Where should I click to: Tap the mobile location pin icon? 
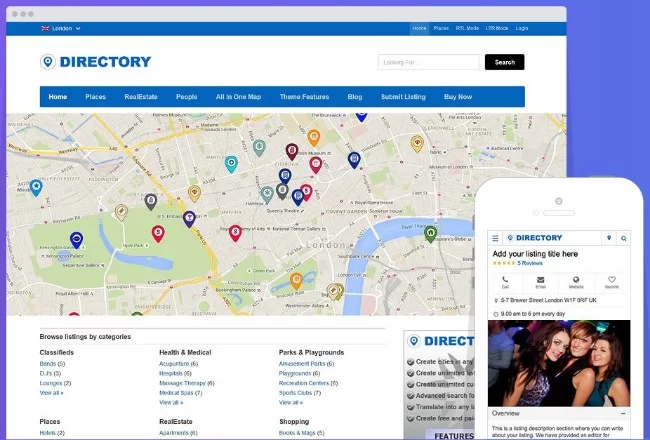click(608, 238)
